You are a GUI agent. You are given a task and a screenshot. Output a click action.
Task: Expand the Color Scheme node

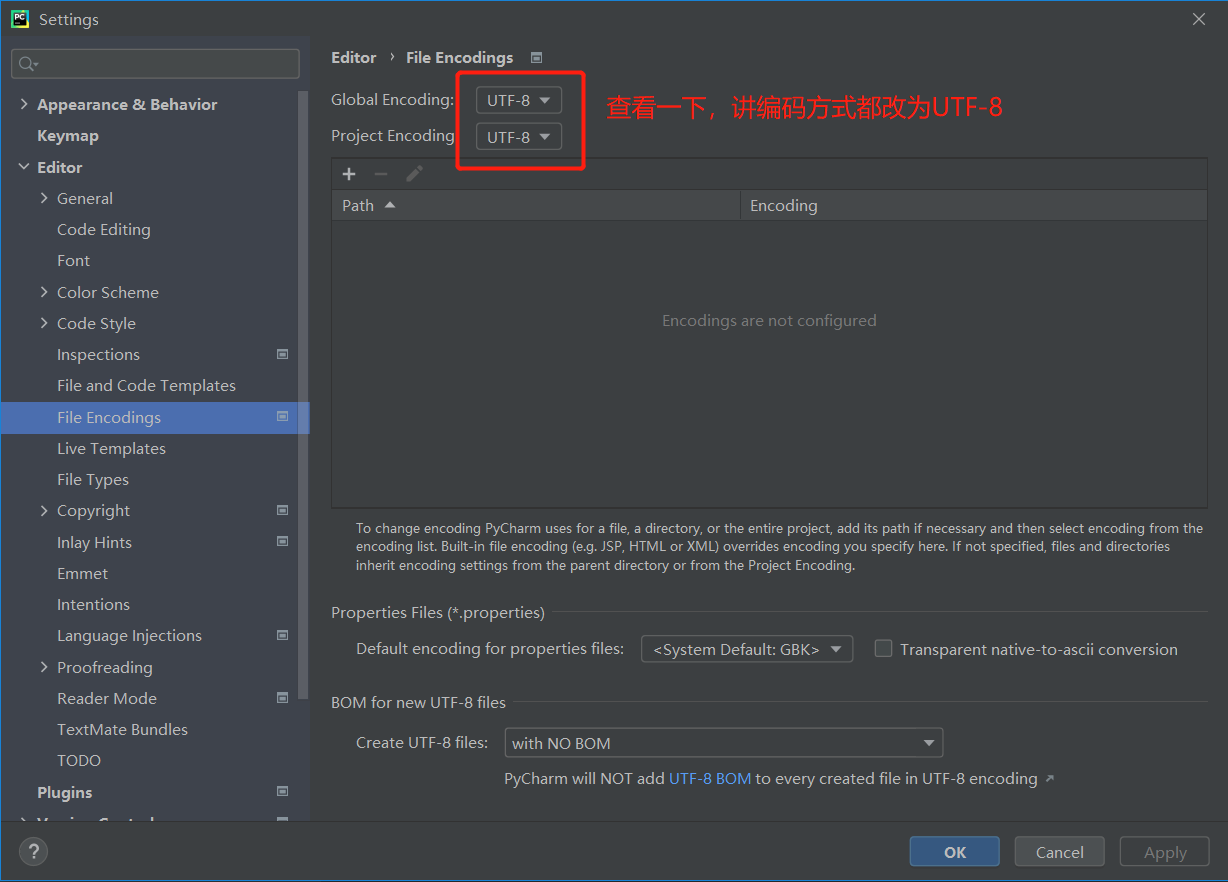[x=44, y=292]
